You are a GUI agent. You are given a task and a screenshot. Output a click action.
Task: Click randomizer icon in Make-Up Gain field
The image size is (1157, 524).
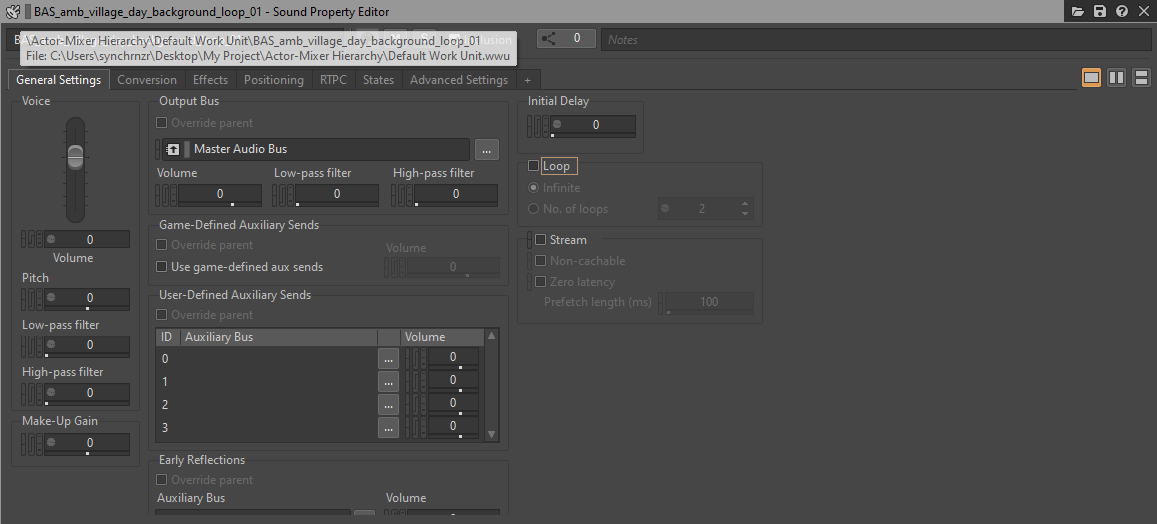(51, 443)
